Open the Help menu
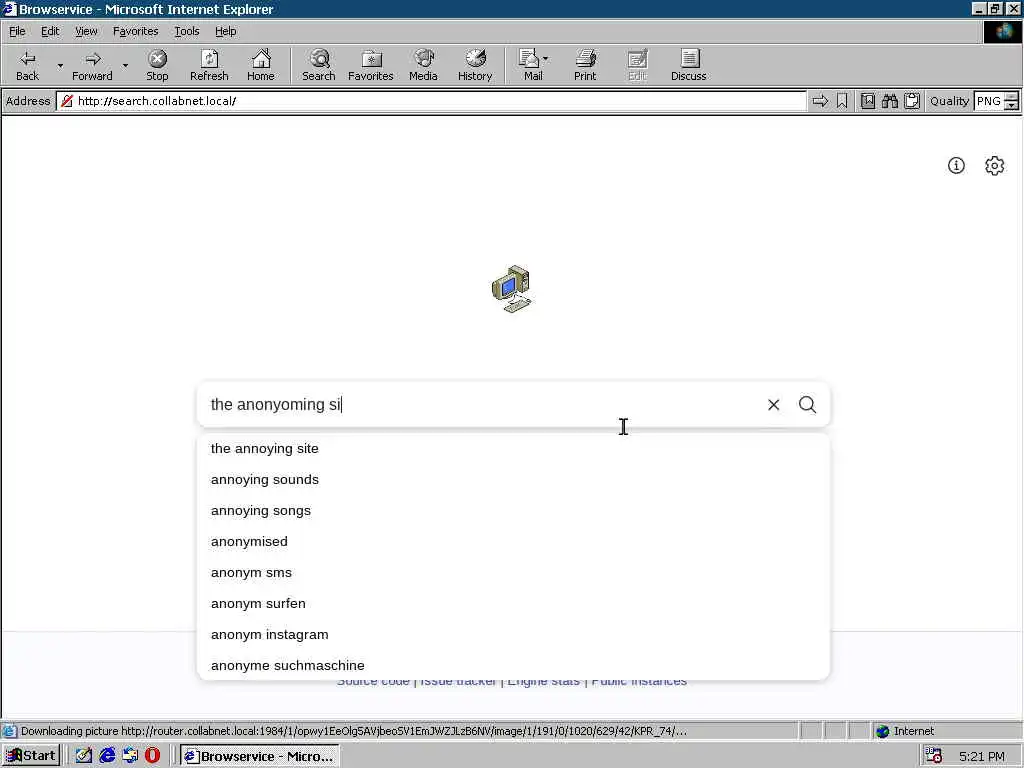This screenshot has width=1024, height=768. coord(225,31)
